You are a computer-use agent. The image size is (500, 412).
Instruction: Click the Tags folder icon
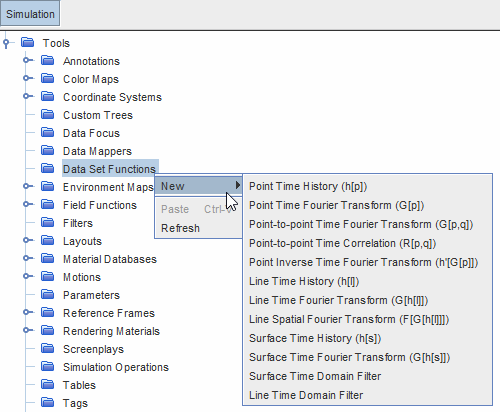tap(48, 402)
